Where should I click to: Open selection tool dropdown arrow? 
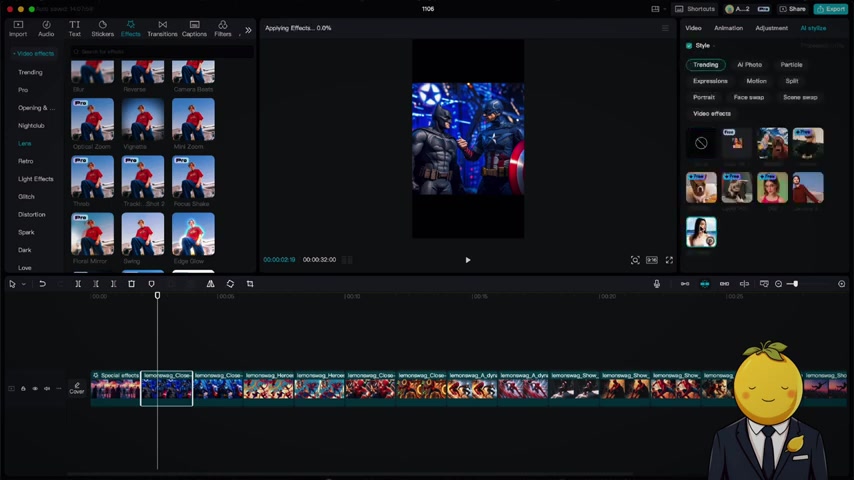click(x=23, y=284)
